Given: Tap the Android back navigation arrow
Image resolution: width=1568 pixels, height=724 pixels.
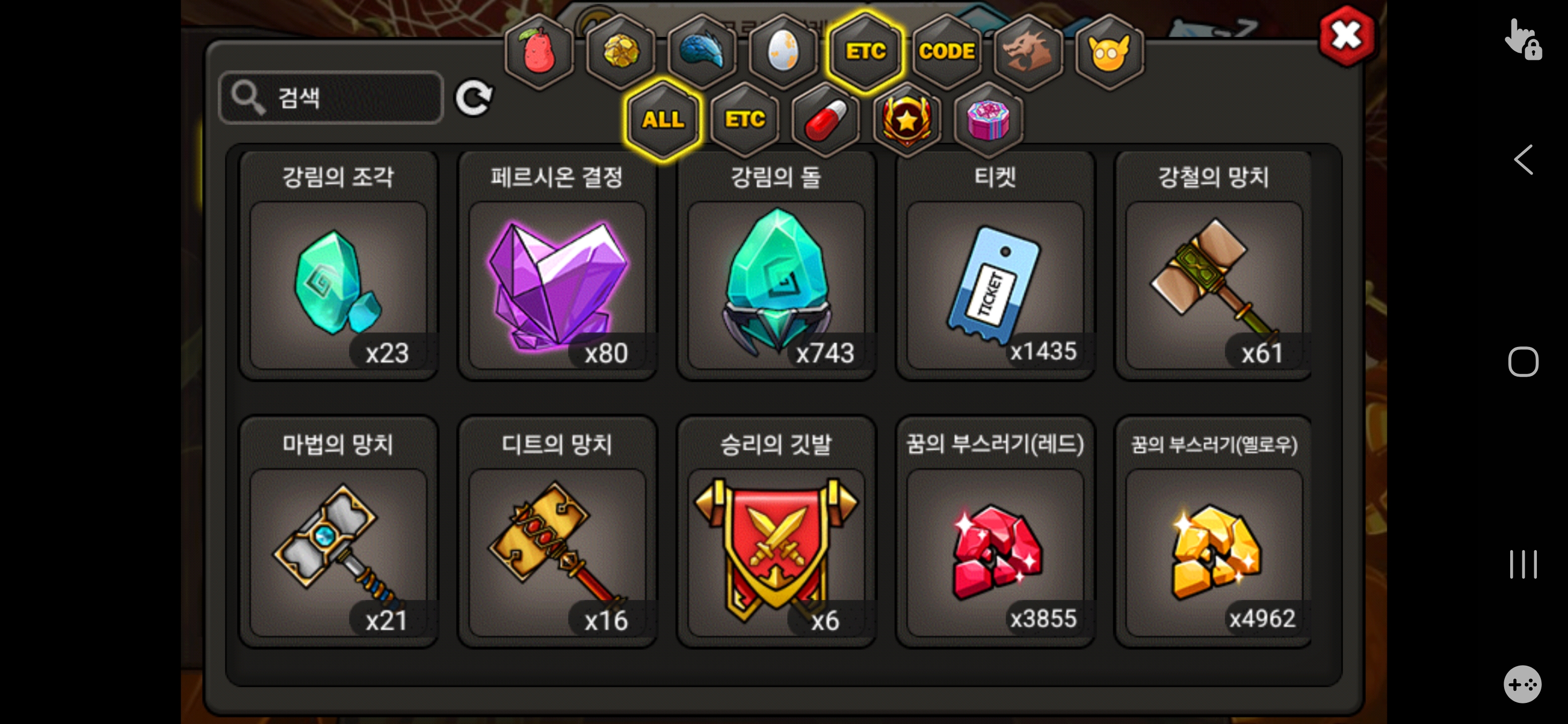Looking at the screenshot, I should coord(1522,160).
